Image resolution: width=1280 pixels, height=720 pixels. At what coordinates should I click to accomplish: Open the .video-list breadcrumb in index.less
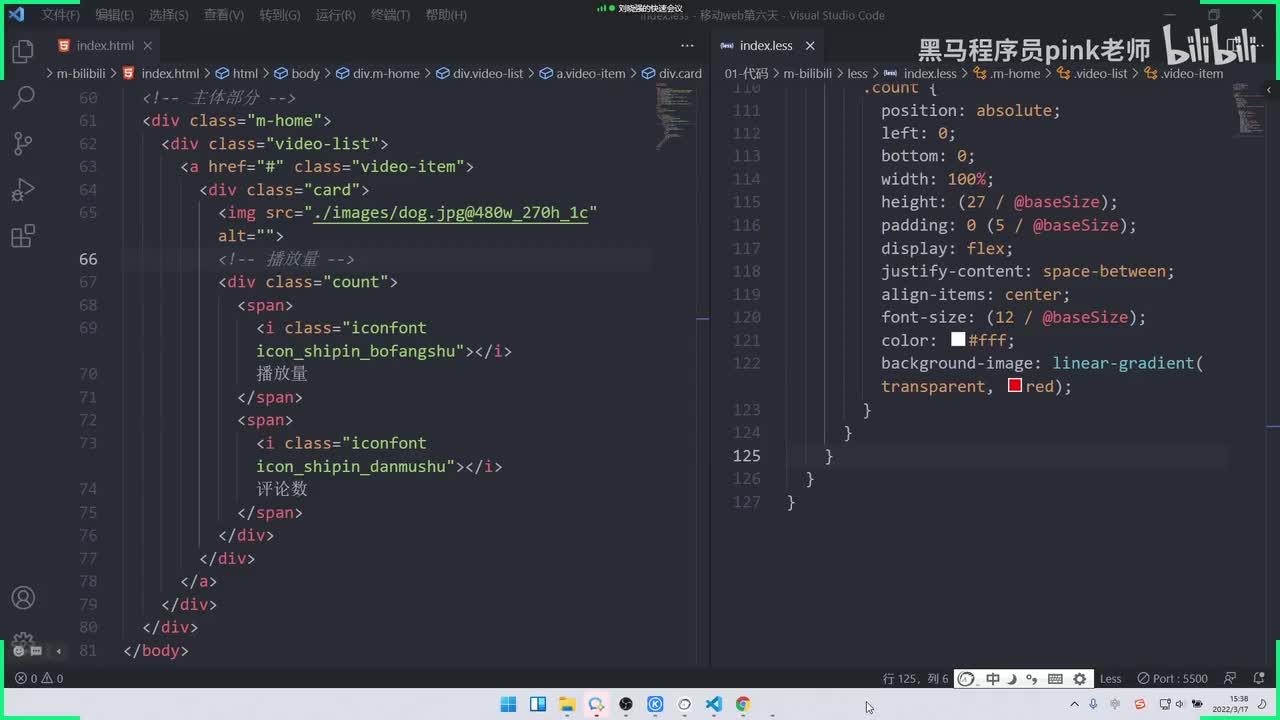tap(1092, 73)
